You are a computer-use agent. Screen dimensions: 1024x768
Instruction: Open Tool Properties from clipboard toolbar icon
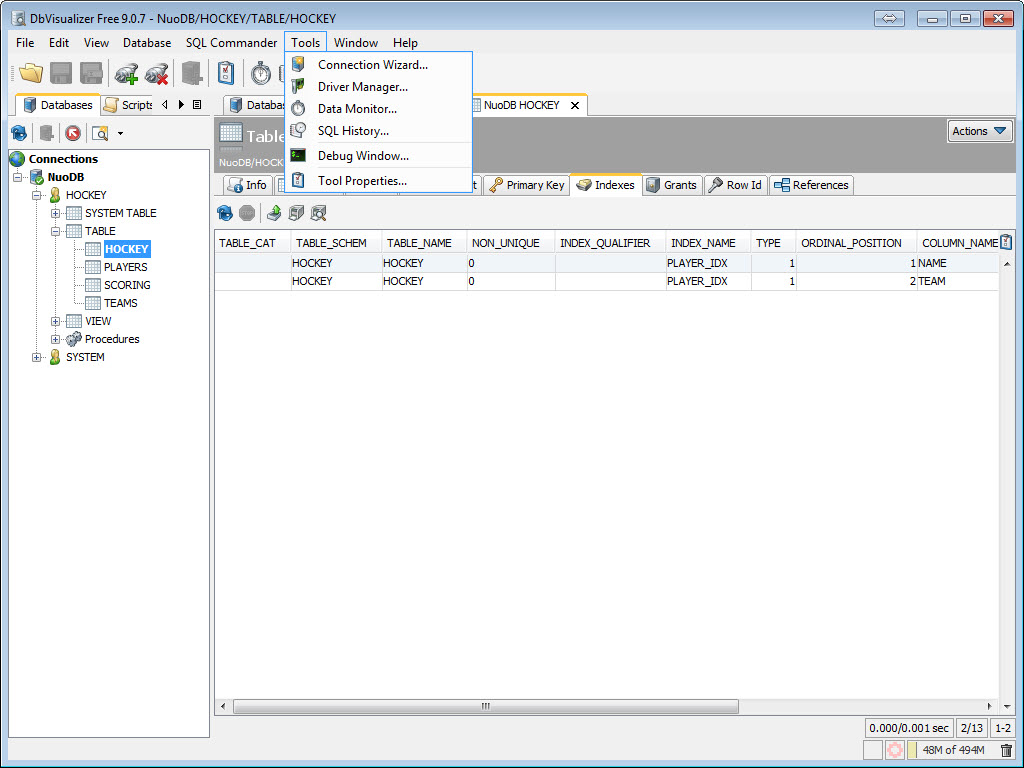coord(226,73)
